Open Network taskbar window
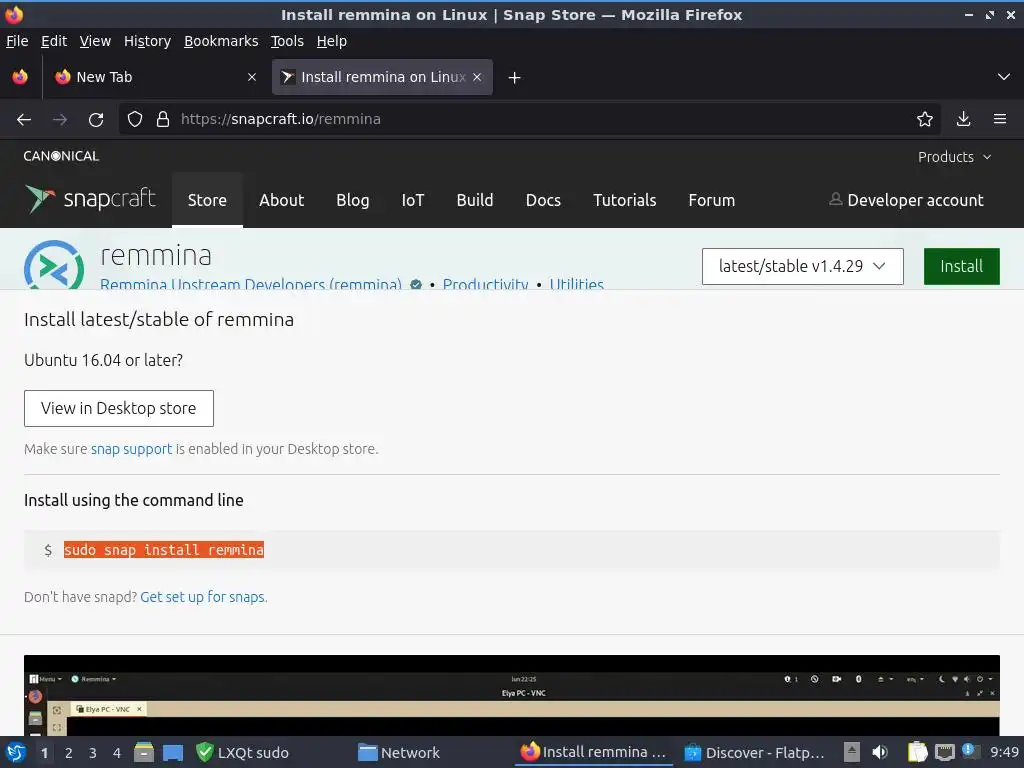1024x768 pixels. [399, 752]
